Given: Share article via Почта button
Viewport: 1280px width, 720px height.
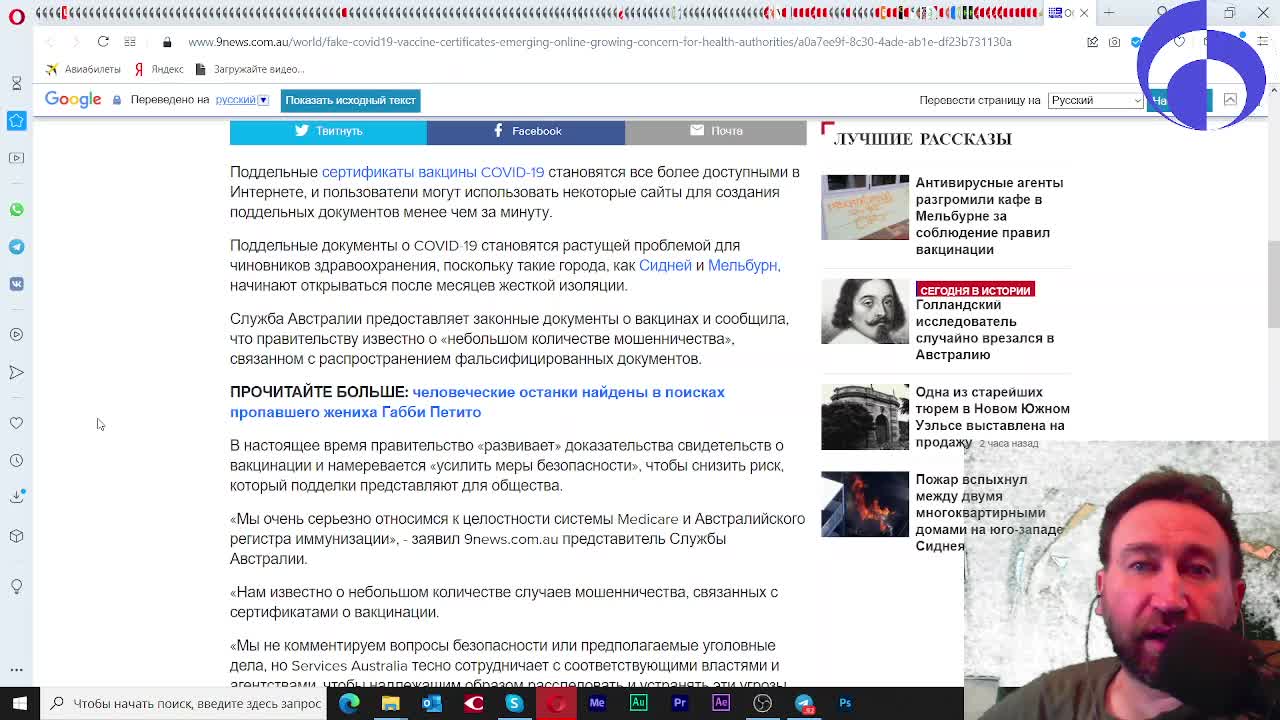Looking at the screenshot, I should coord(716,131).
